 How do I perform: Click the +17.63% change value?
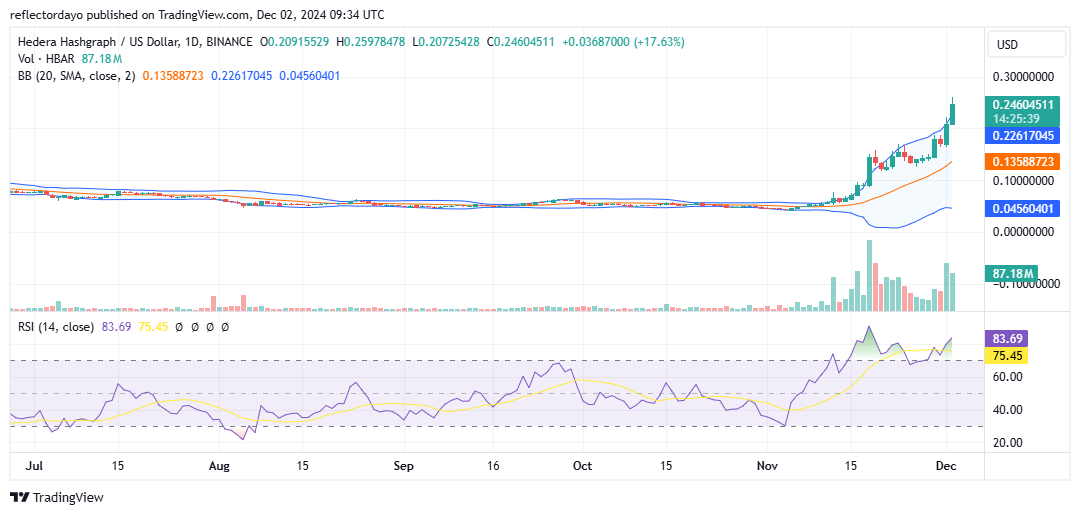coord(660,42)
